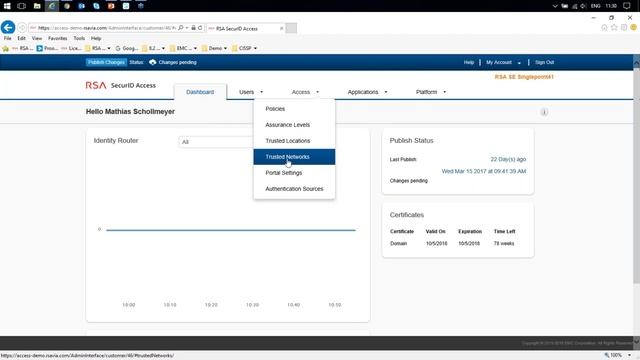Open Outlook from the taskbar
The width and height of the screenshot is (640, 360).
click(81, 6)
